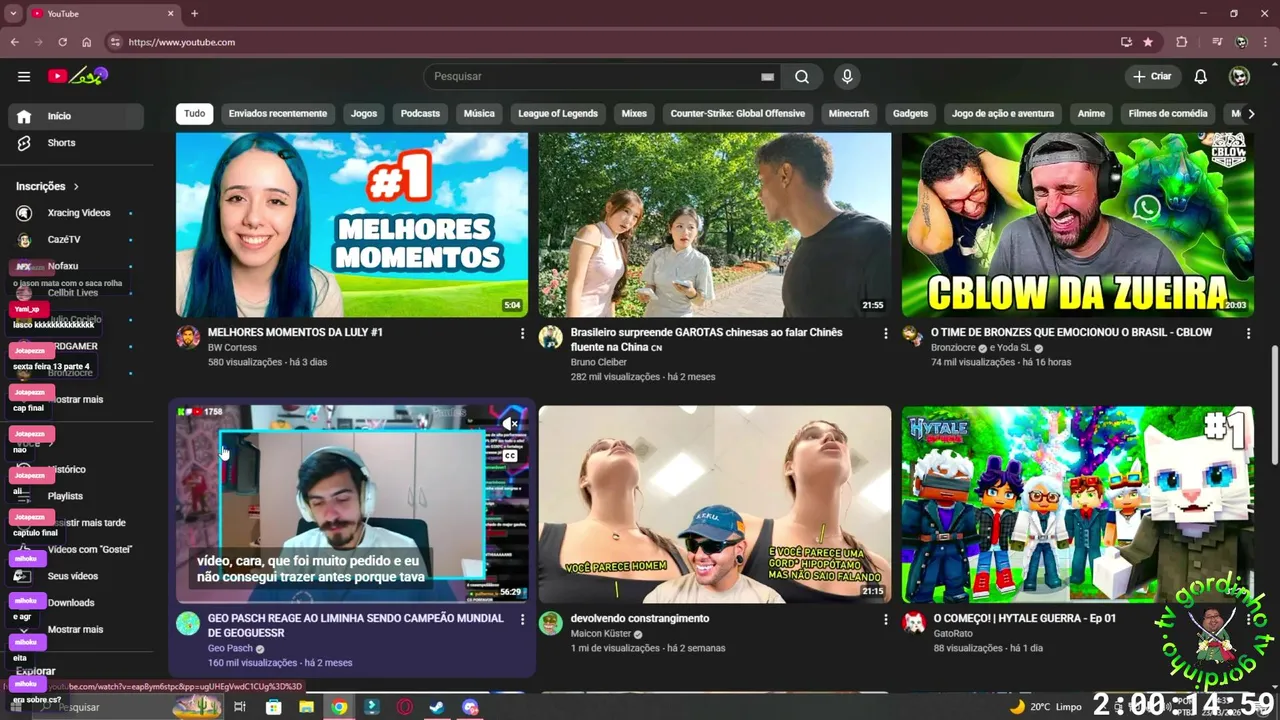Open Chrome extensions puzzle icon
1280x720 pixels.
(1182, 42)
